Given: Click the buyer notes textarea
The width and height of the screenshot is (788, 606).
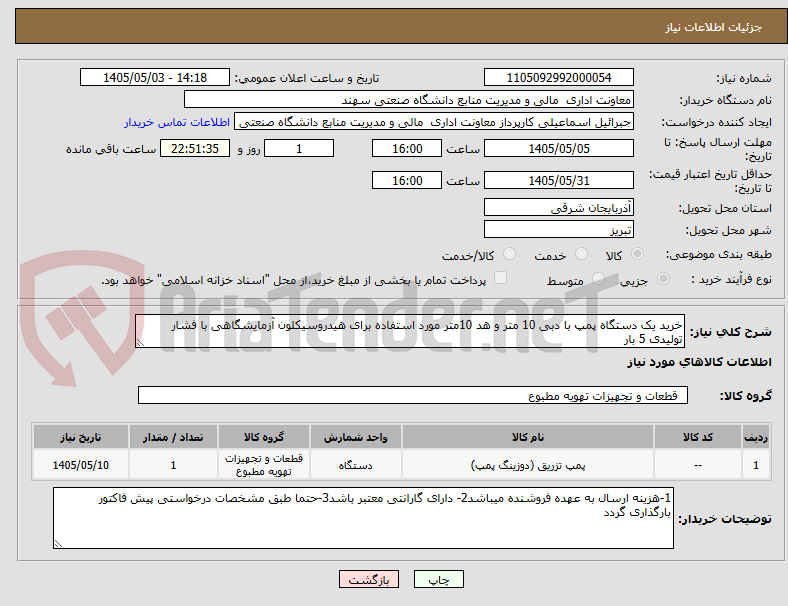Looking at the screenshot, I should coord(363,518).
